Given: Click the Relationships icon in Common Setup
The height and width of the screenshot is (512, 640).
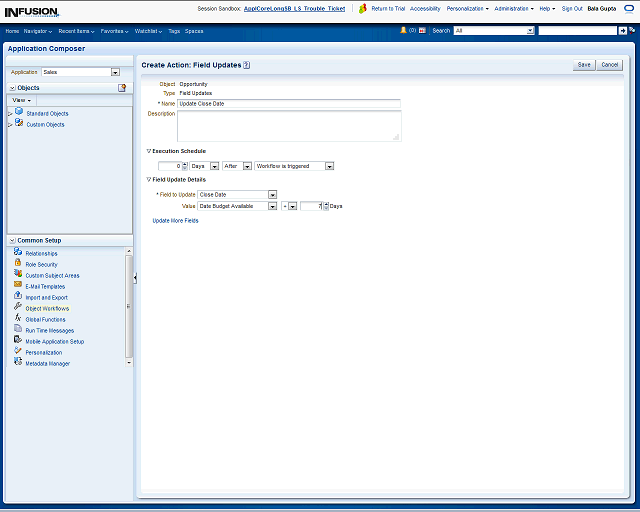Looking at the screenshot, I should tap(18, 253).
